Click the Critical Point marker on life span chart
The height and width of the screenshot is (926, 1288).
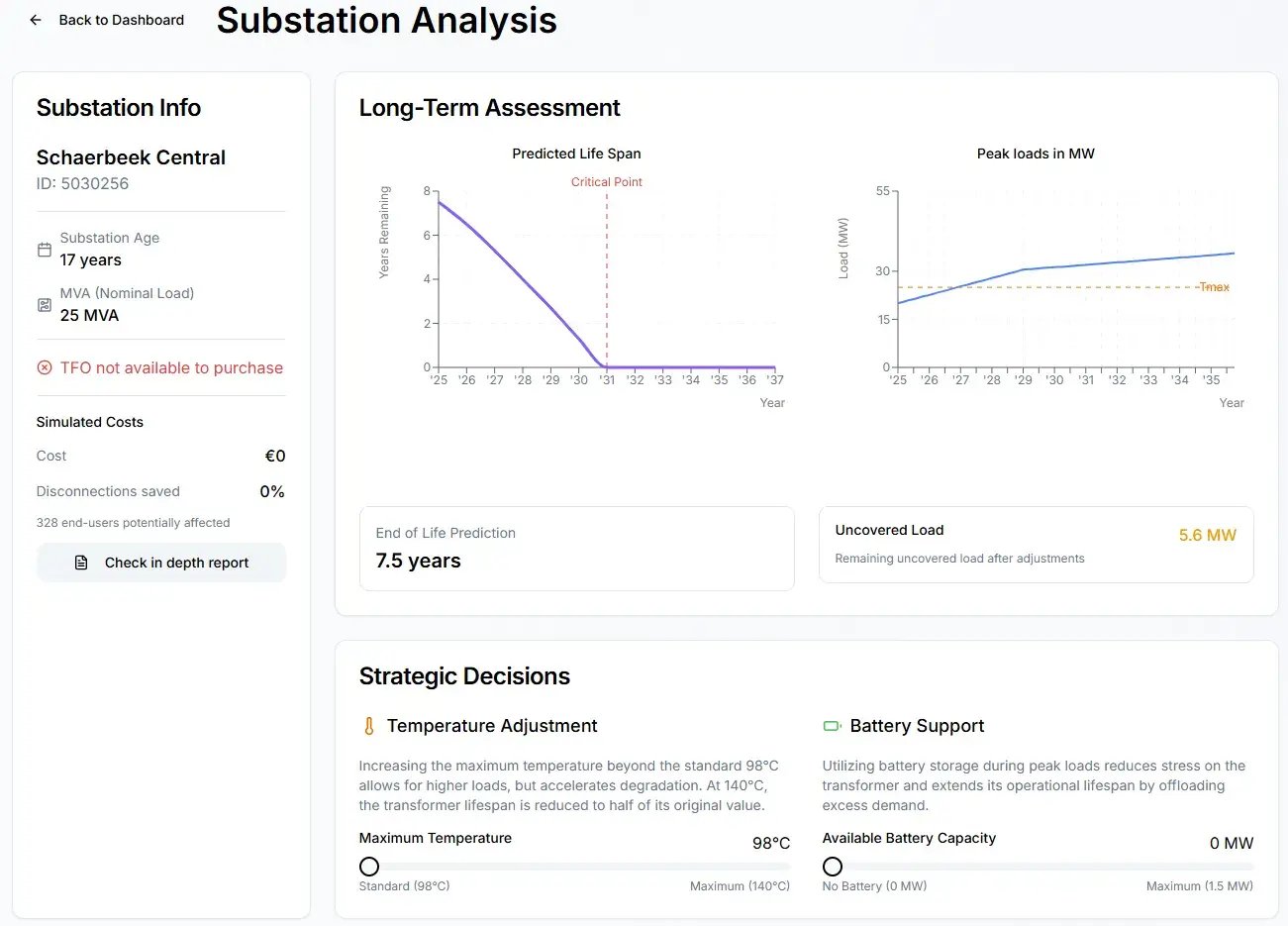click(606, 182)
